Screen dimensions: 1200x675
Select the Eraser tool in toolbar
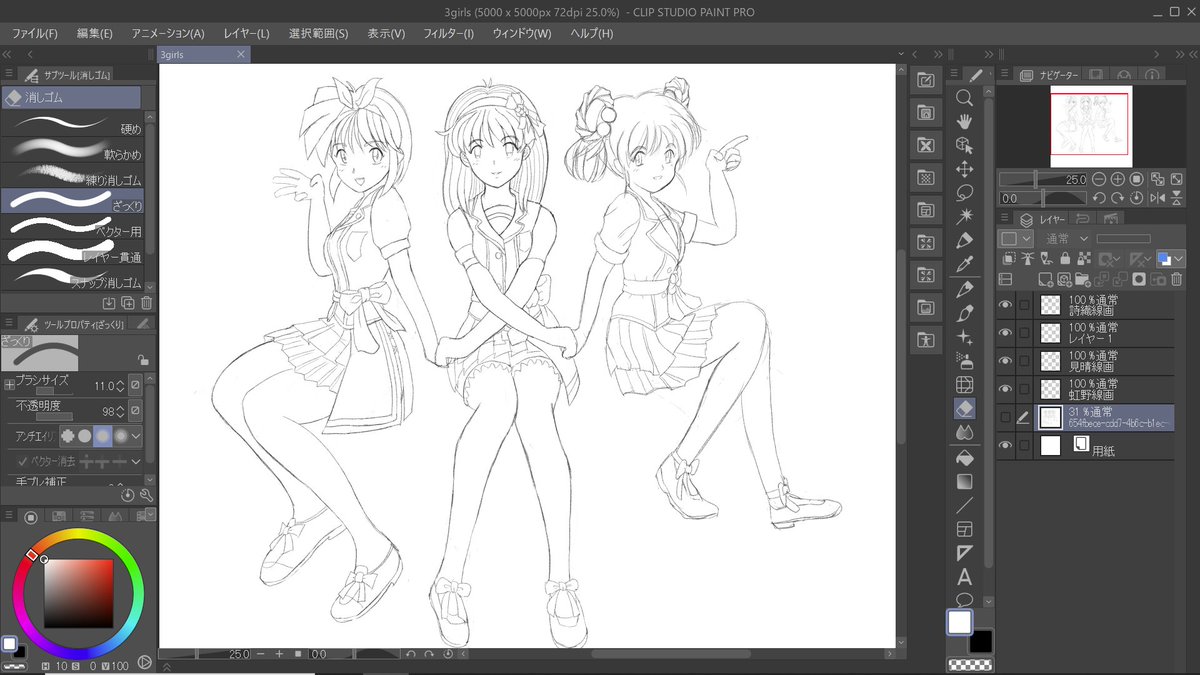[965, 408]
